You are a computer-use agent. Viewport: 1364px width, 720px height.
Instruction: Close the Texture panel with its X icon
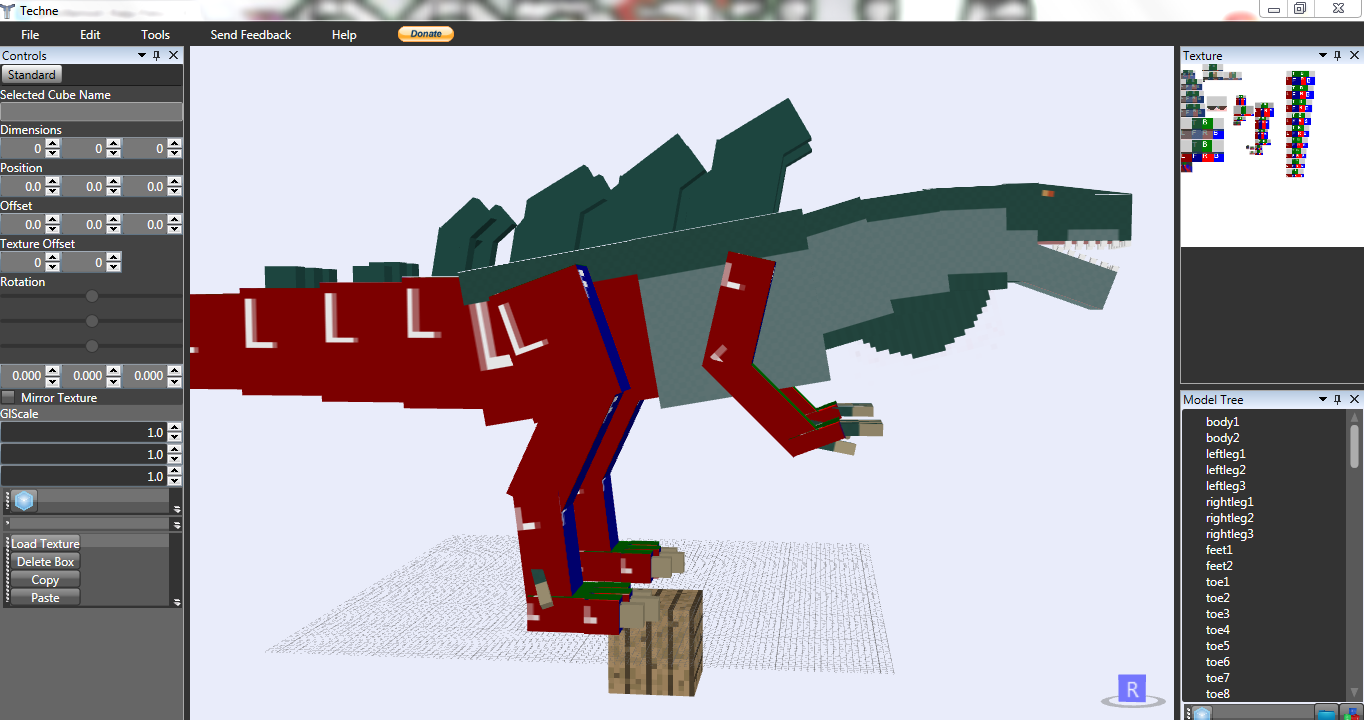click(1355, 55)
